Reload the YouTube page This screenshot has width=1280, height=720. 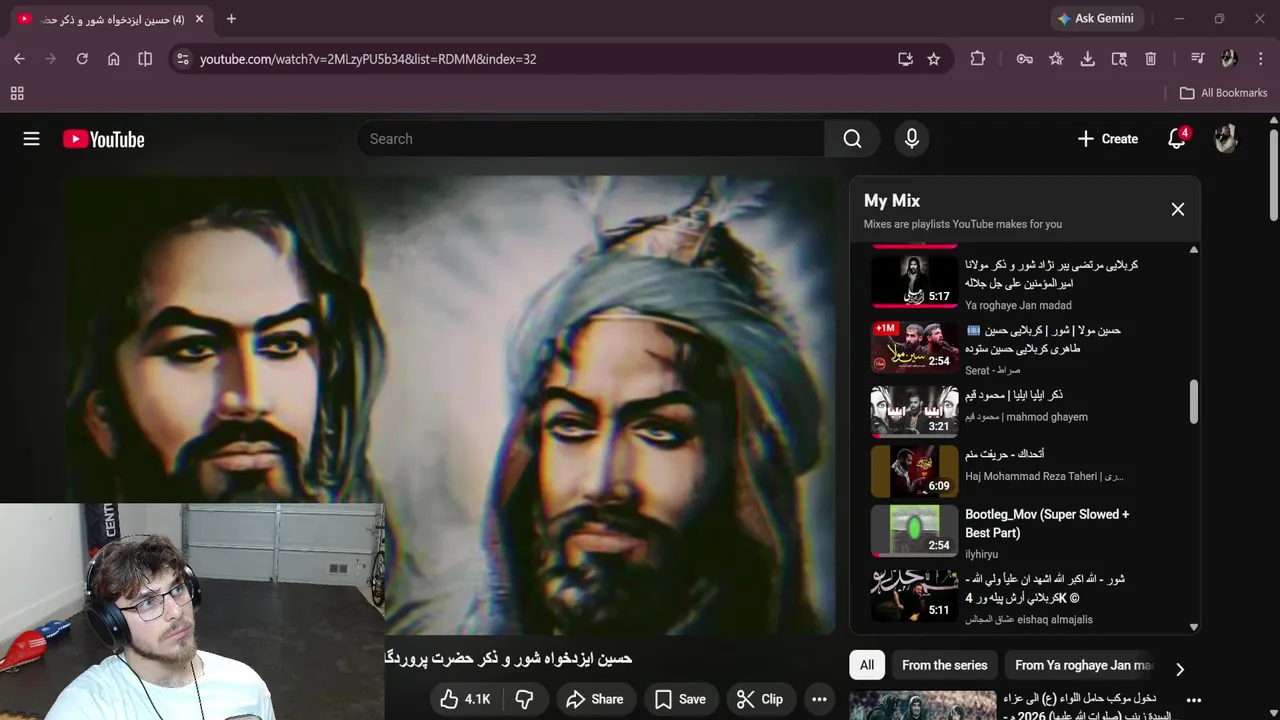pos(82,59)
